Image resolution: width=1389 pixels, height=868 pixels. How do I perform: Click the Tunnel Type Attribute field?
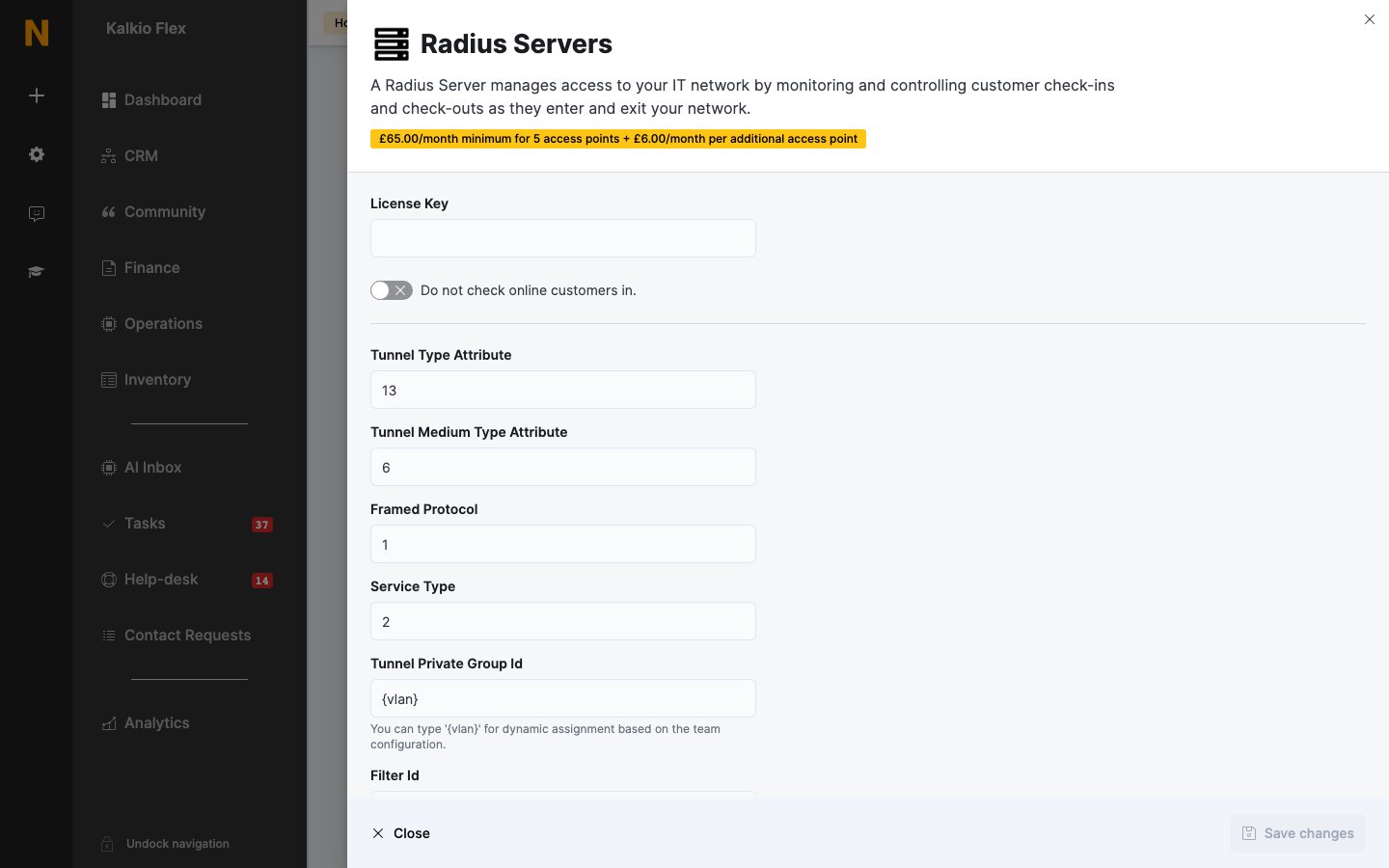click(563, 390)
